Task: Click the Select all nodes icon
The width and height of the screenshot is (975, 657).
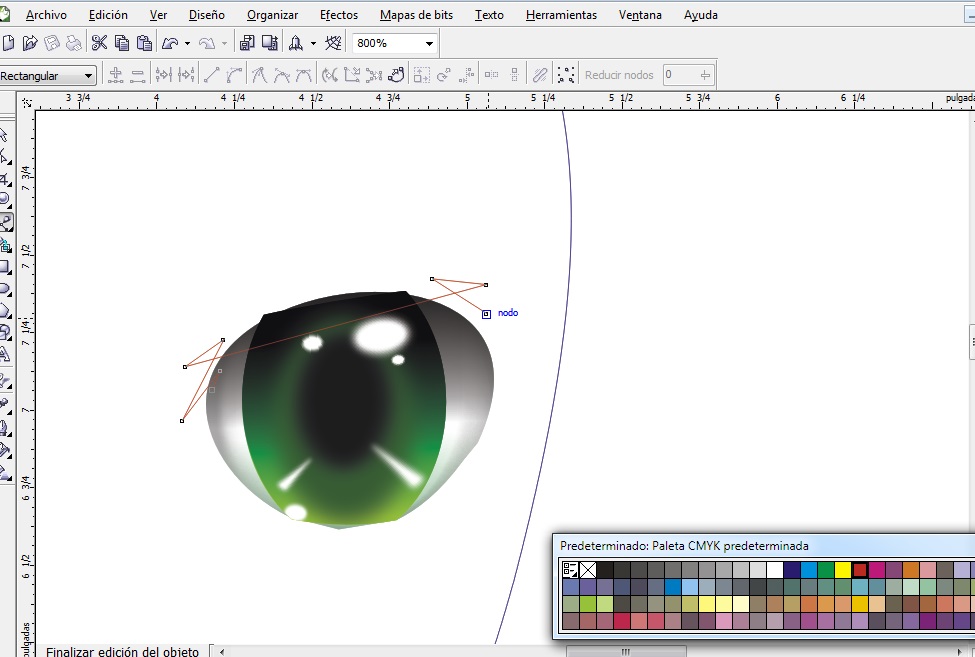Action: tap(566, 75)
